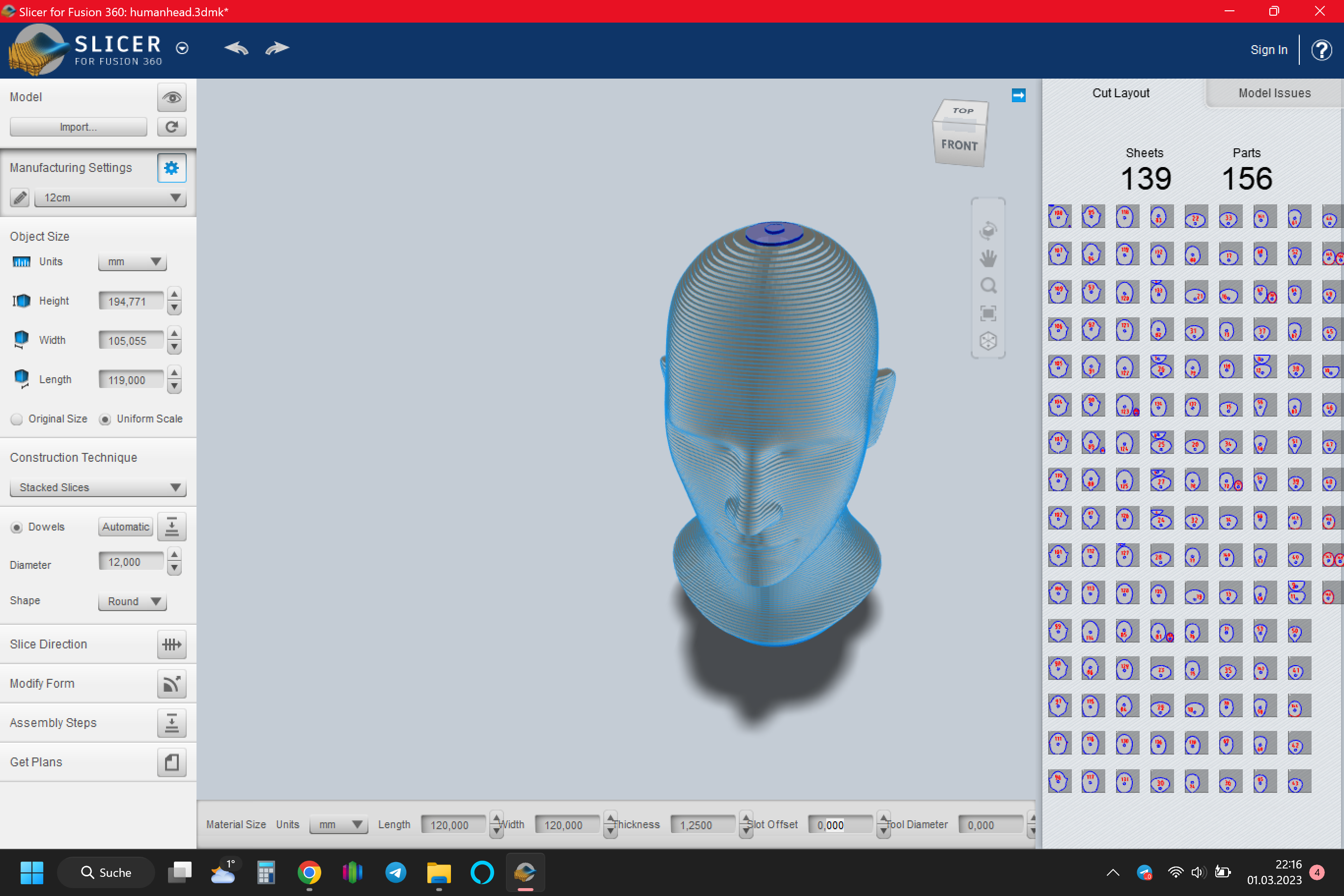Switch to the Cut Layout tab
The image size is (1344, 896).
click(x=1120, y=93)
